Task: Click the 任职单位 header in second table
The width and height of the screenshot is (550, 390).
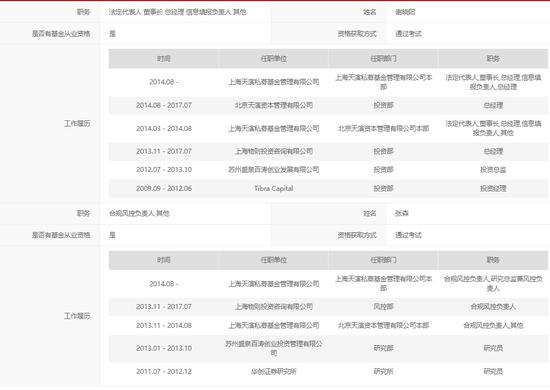Action: pos(274,260)
